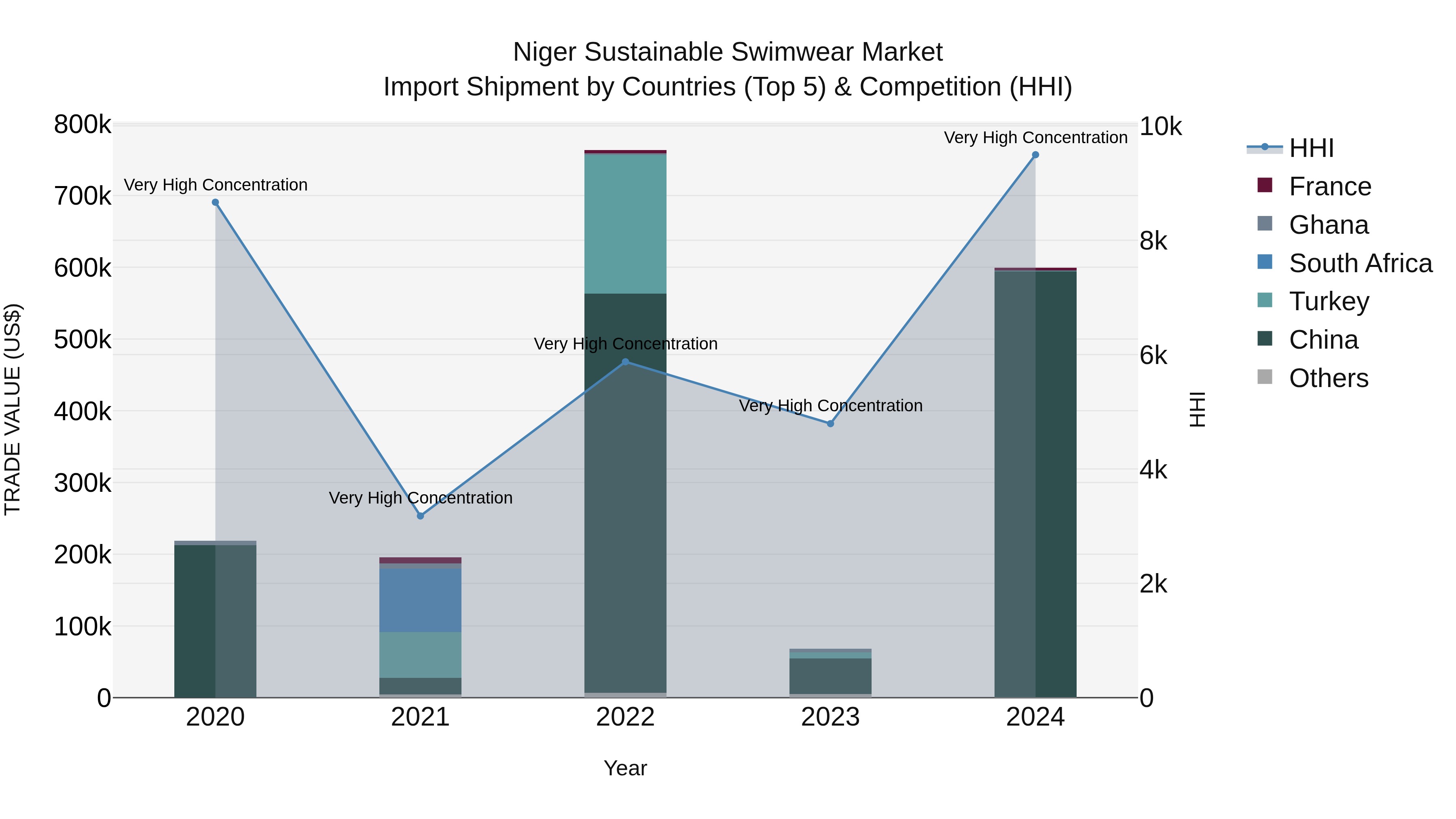Click the Year axis title
The width and height of the screenshot is (1456, 819).
tap(625, 769)
